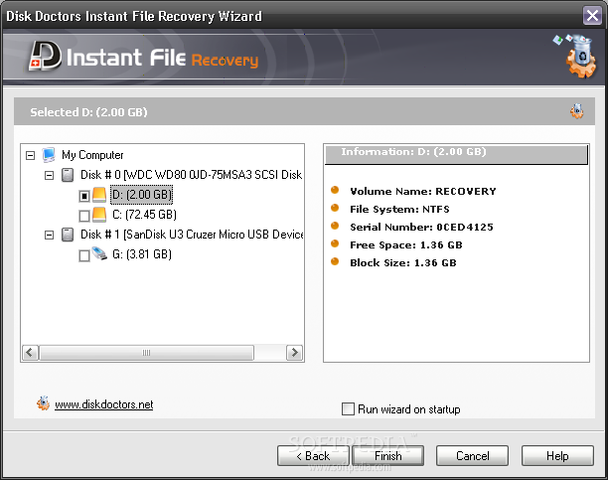Uncheck the D: (2.00 GB) checkbox

click(x=84, y=196)
